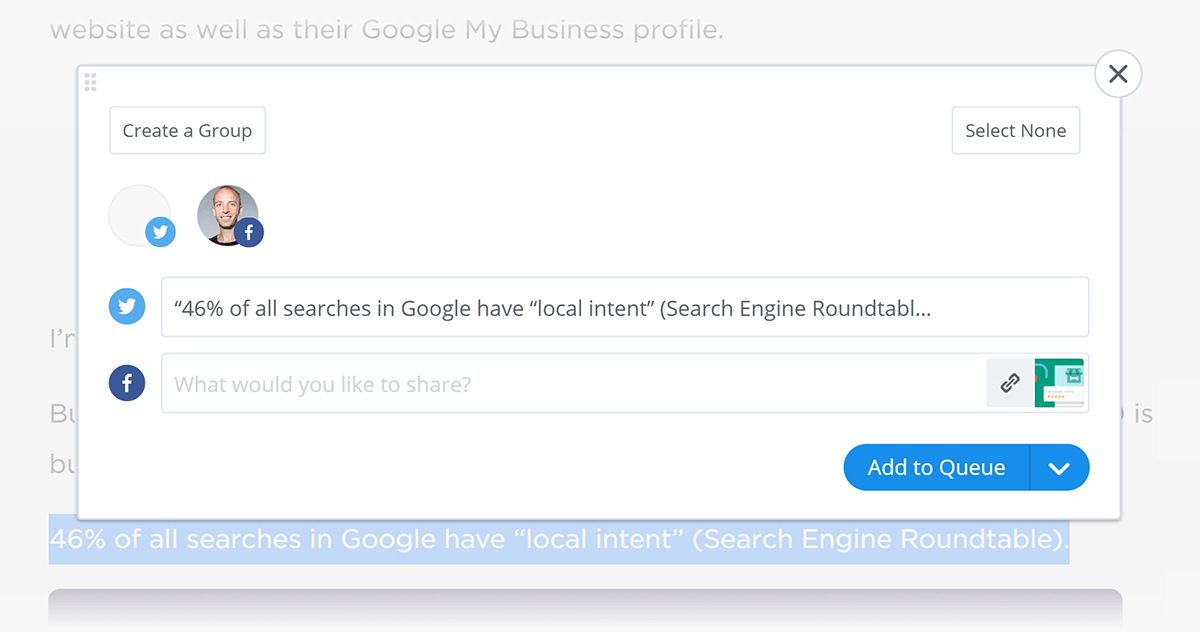1200x632 pixels.
Task: Click the 'Google My Business profile' paragraph
Action: [386, 30]
